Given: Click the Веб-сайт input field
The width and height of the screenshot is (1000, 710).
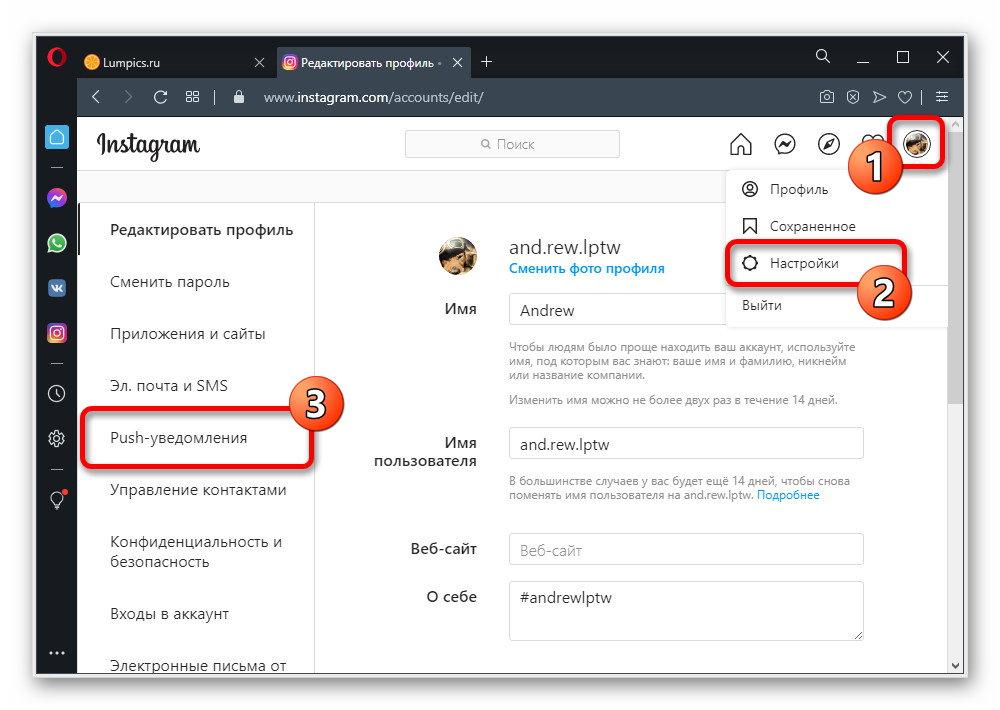Looking at the screenshot, I should [x=686, y=549].
